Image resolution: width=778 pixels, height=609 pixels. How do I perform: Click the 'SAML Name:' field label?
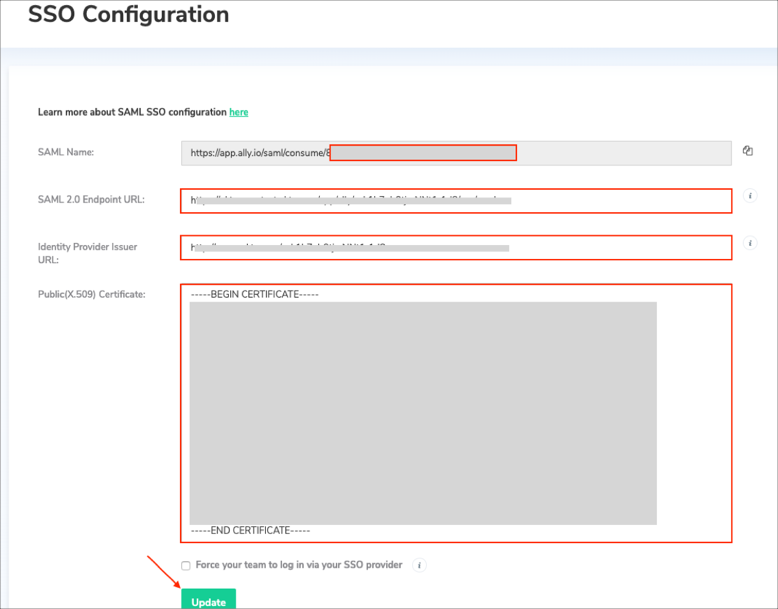[x=65, y=152]
